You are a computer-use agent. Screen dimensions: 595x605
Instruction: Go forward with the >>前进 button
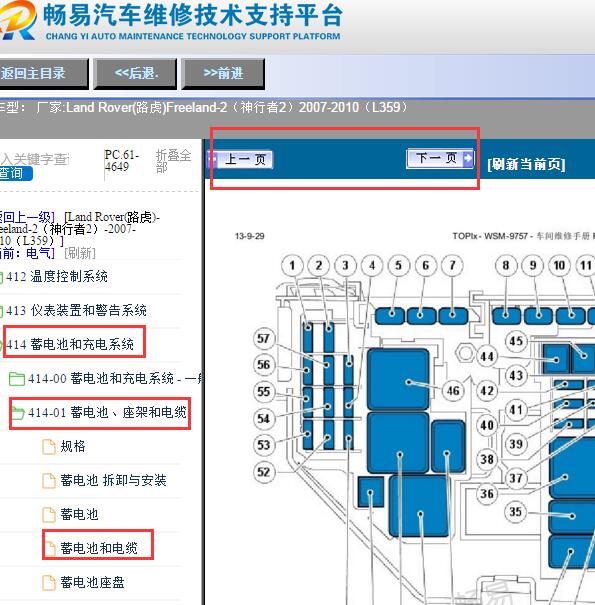point(223,73)
